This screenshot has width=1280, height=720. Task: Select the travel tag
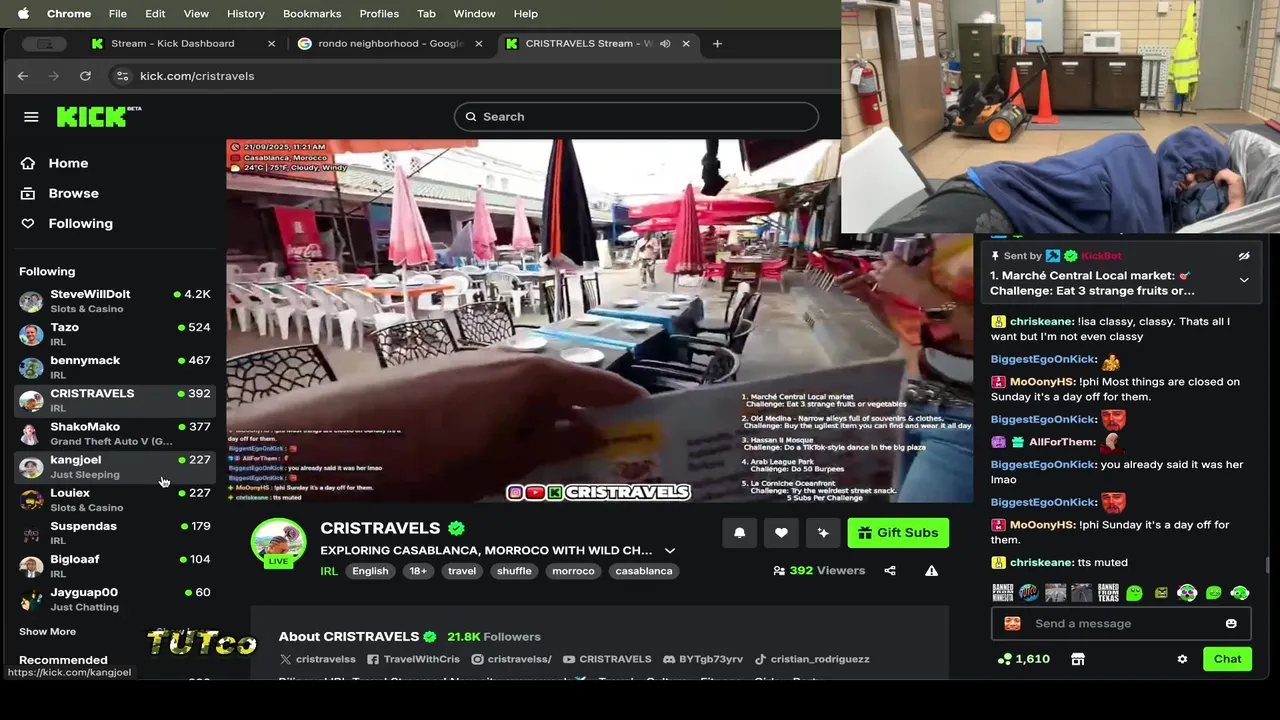462,571
